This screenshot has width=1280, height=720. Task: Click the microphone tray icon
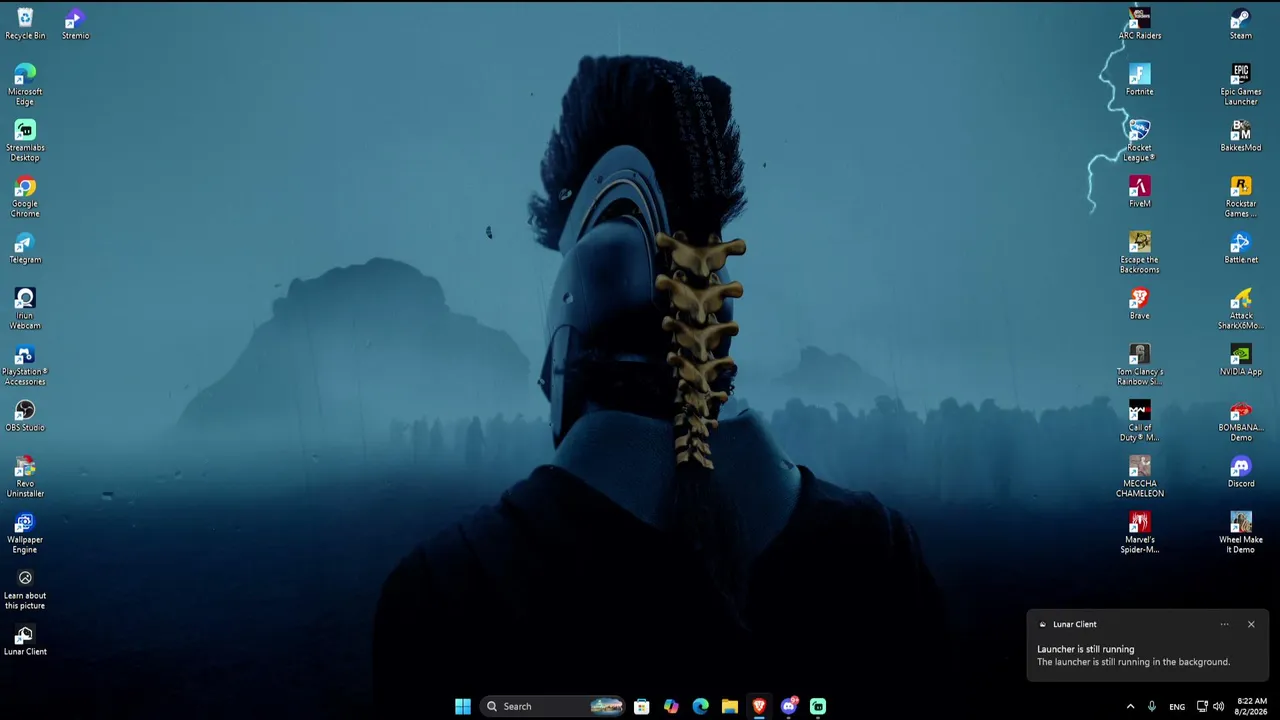point(1152,706)
